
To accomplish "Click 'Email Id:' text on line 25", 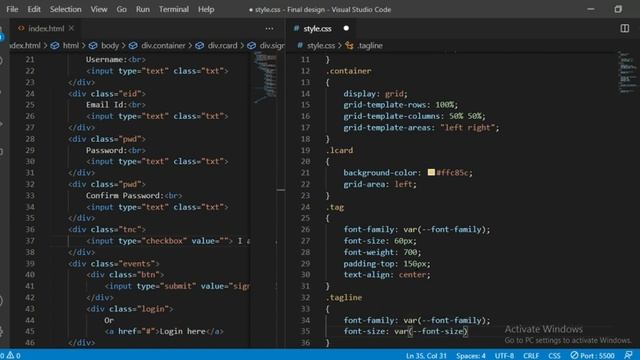I will pyautogui.click(x=106, y=105).
